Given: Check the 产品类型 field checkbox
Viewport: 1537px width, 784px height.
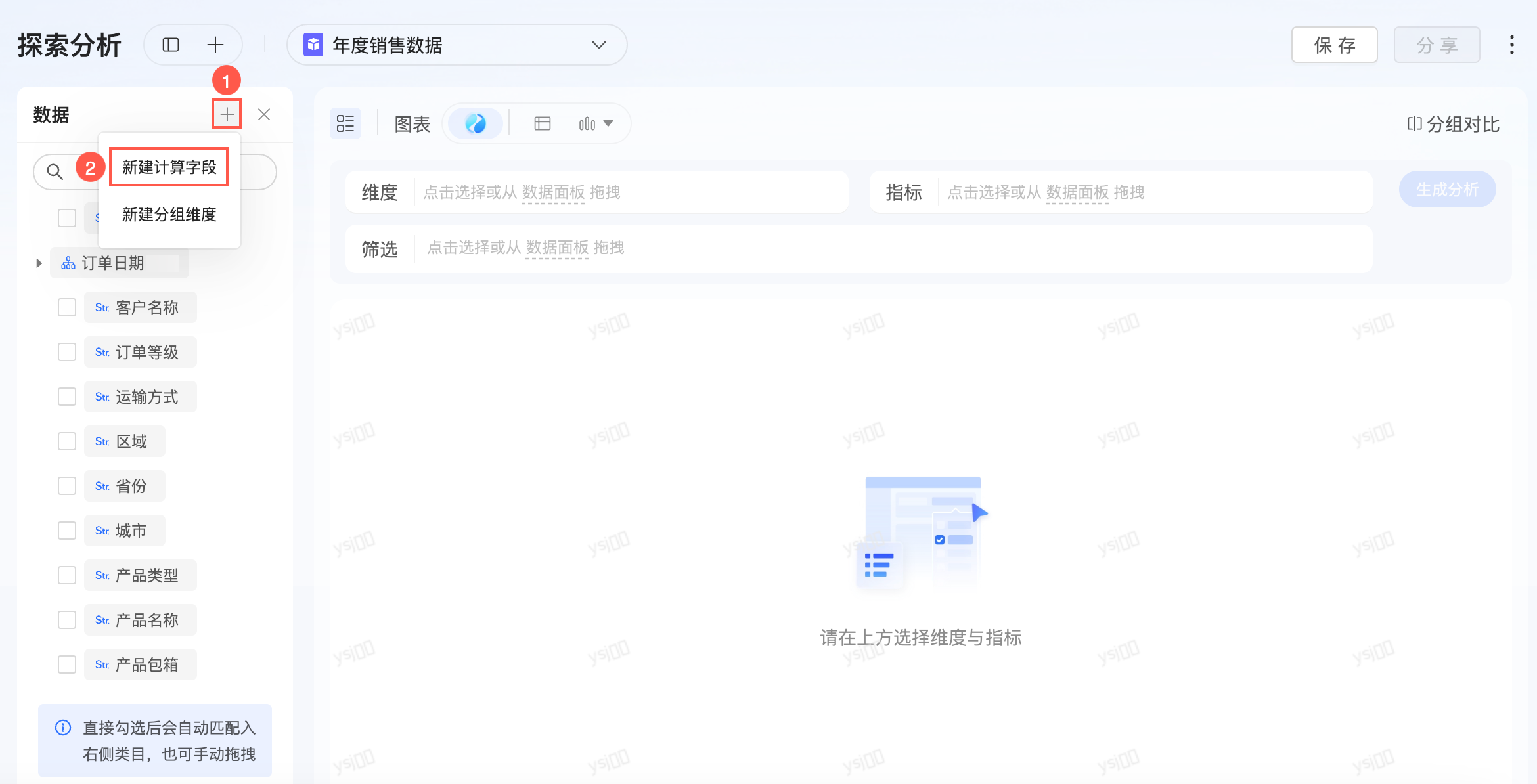Looking at the screenshot, I should tap(67, 575).
